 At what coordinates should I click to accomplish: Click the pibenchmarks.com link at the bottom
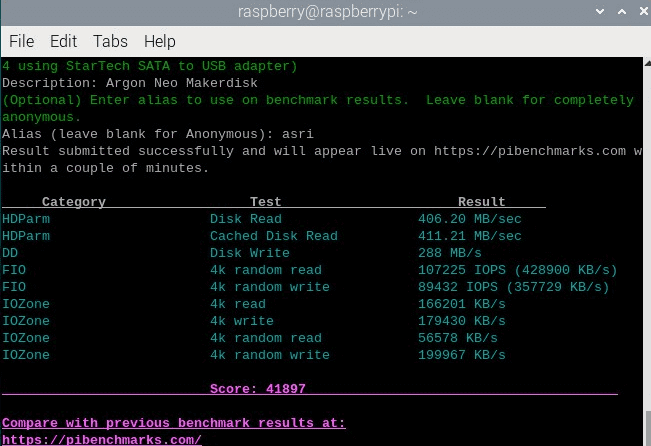[x=101, y=439]
